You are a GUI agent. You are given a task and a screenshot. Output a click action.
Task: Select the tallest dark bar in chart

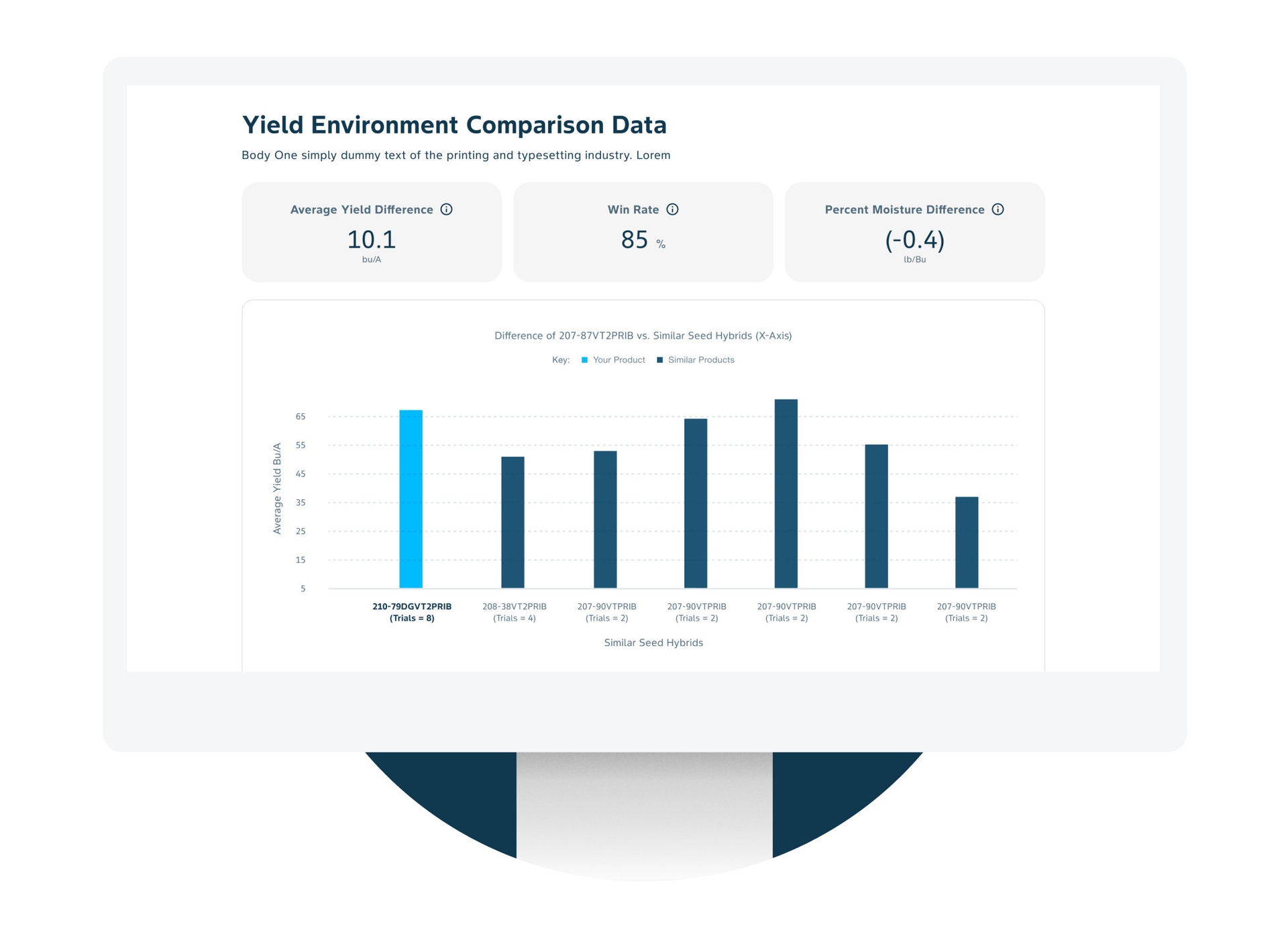786,494
